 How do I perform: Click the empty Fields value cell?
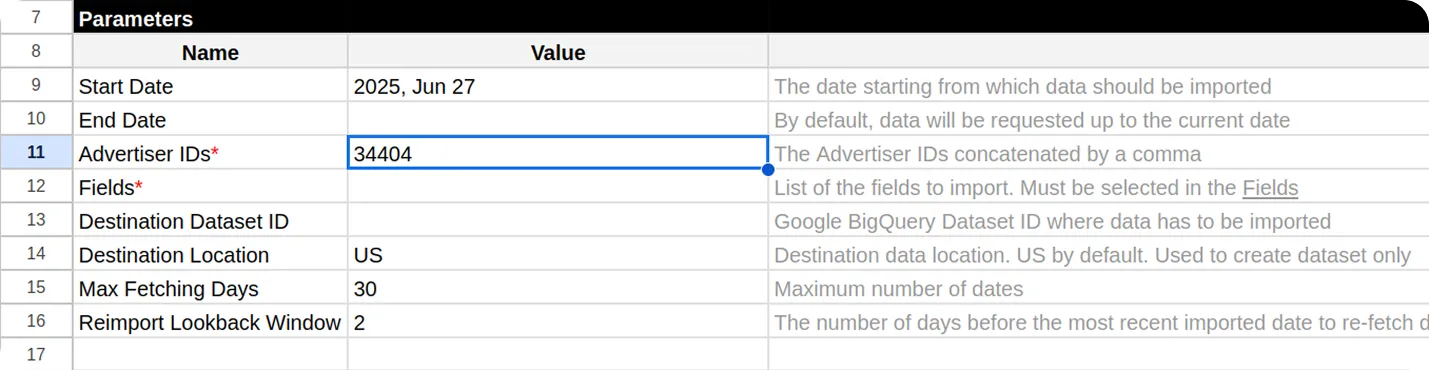(x=558, y=188)
